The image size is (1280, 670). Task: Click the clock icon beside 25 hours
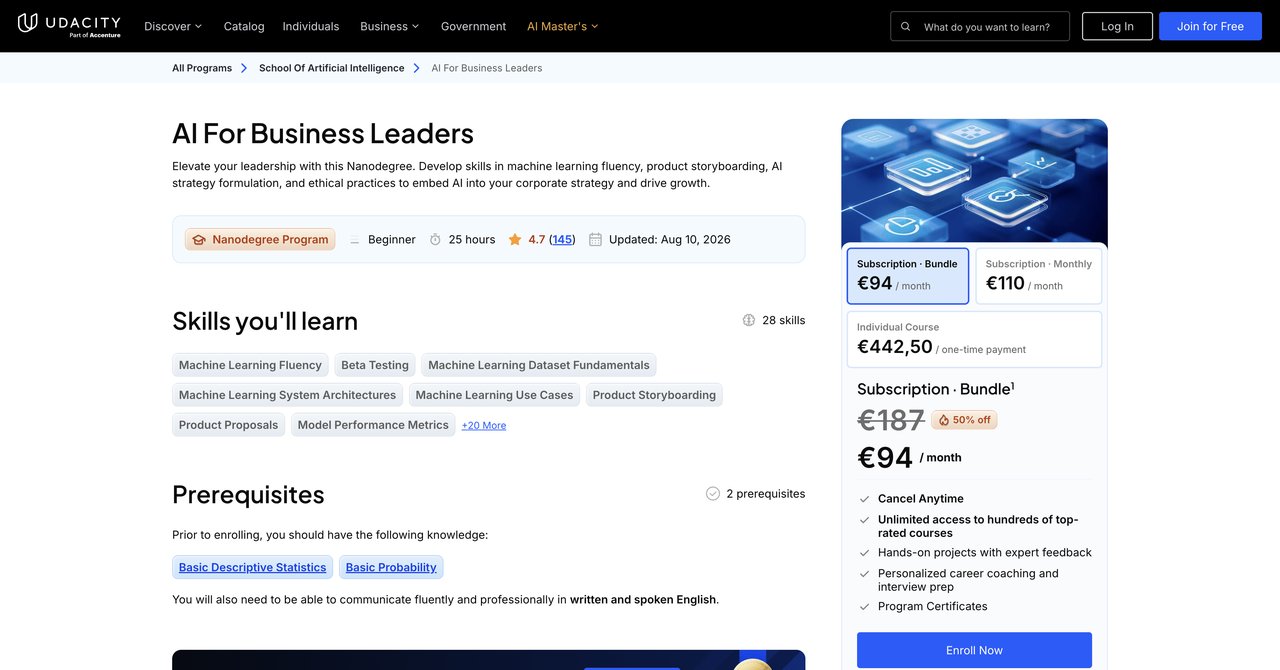(x=435, y=240)
